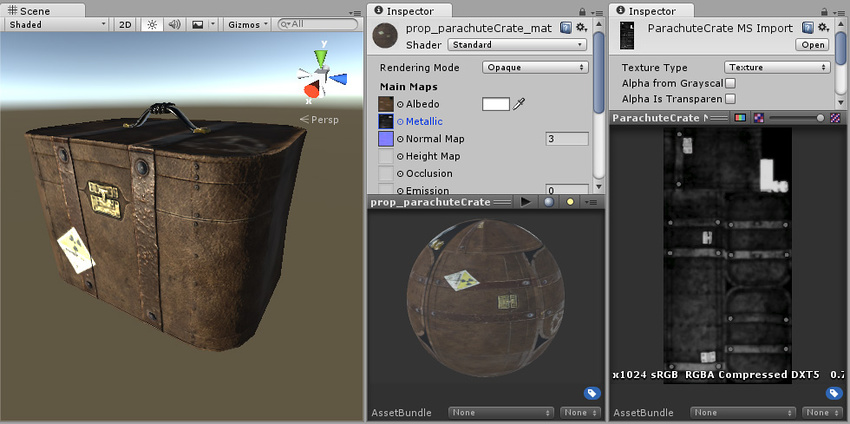
Task: Open help for the ParachuteCrate MS Import
Action: click(x=808, y=28)
